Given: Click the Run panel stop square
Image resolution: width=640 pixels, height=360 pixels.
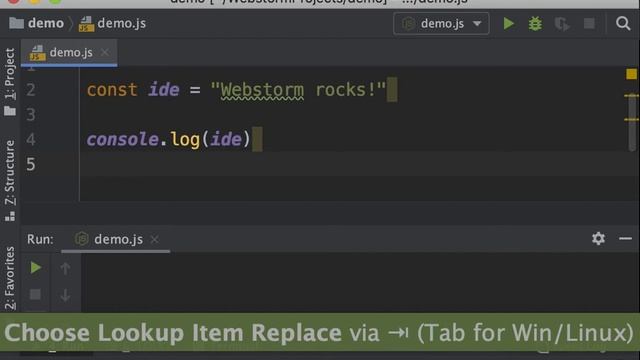Looking at the screenshot, I should pyautogui.click(x=35, y=294).
